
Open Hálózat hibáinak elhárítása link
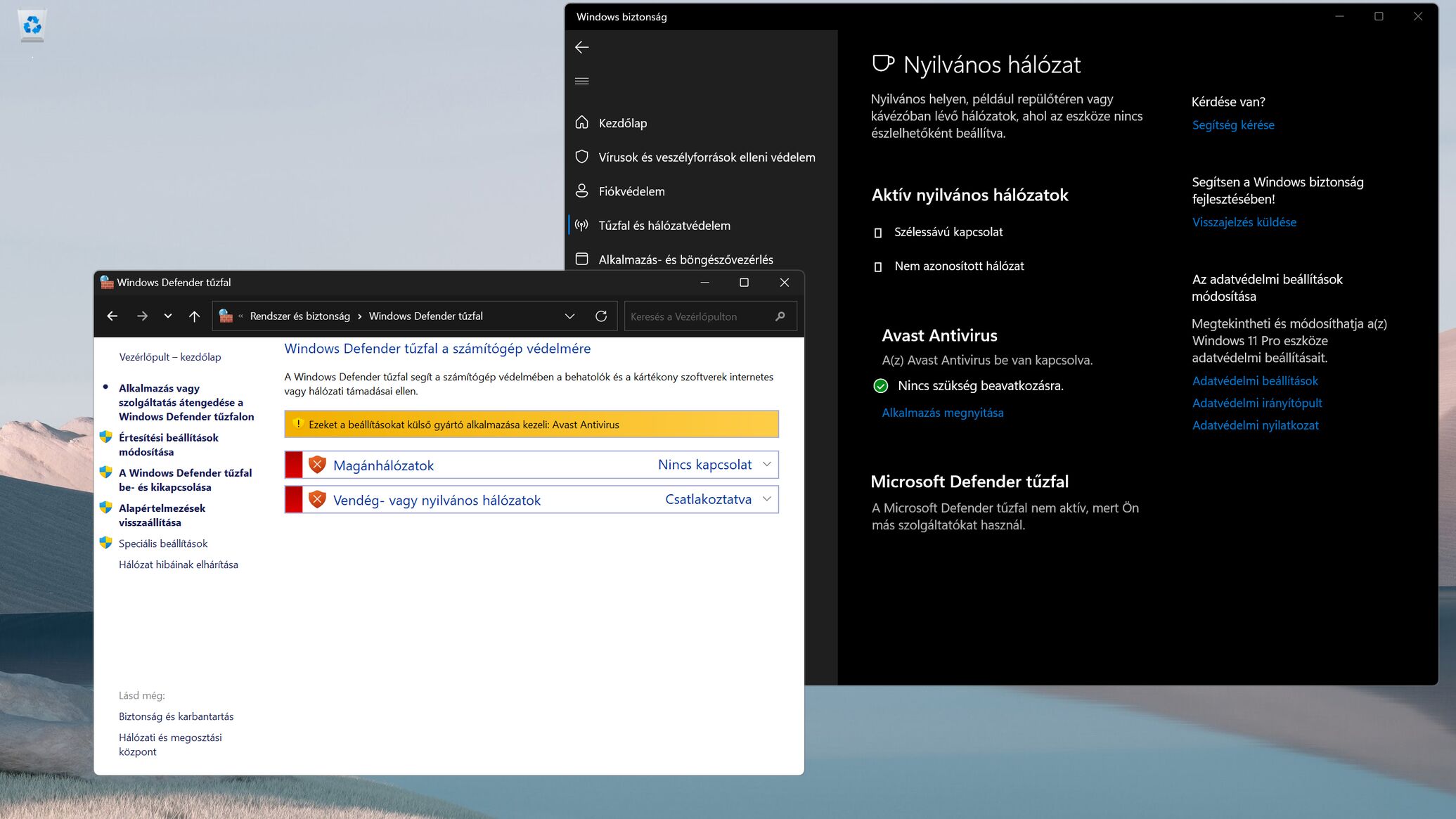178,565
